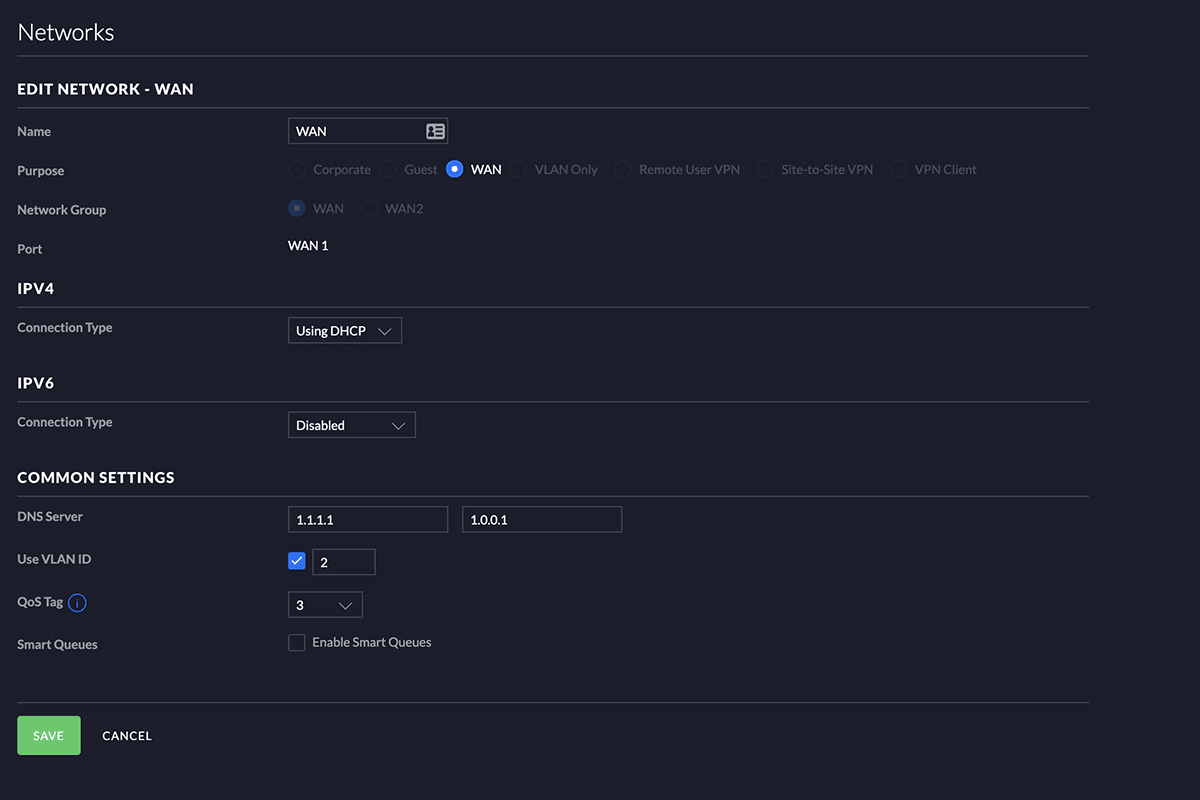Viewport: 1200px width, 800px height.
Task: Select the Corporate purpose radio button
Action: [297, 169]
